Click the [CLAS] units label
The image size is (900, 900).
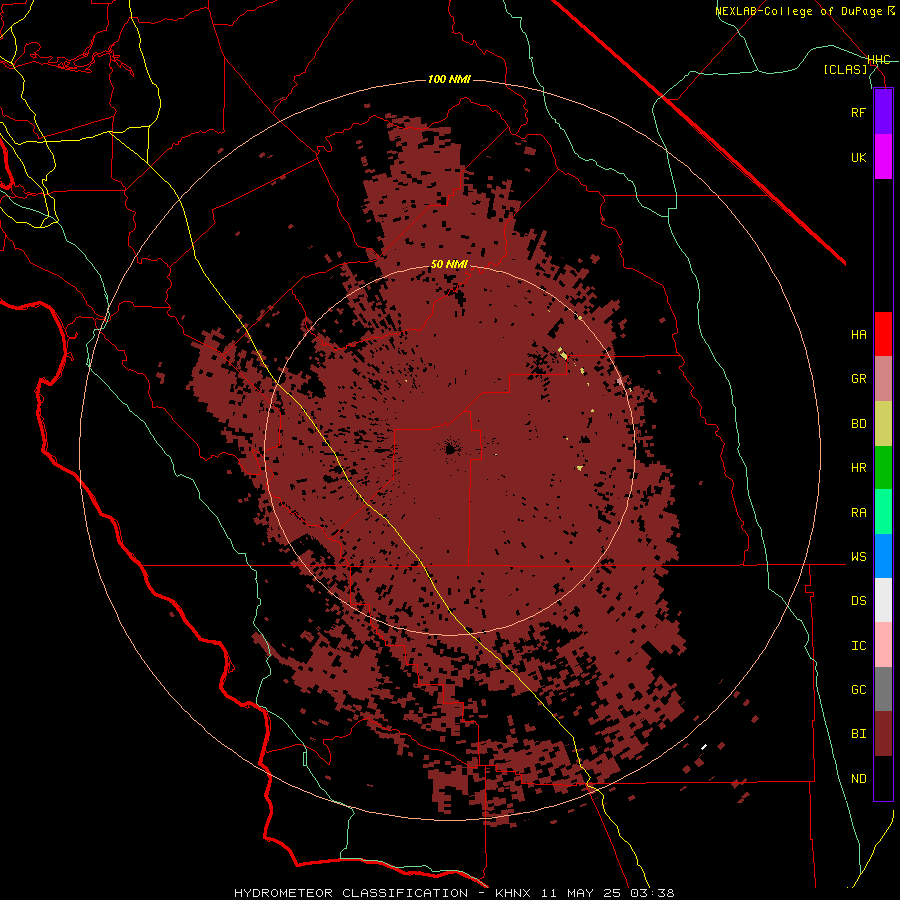coord(845,70)
